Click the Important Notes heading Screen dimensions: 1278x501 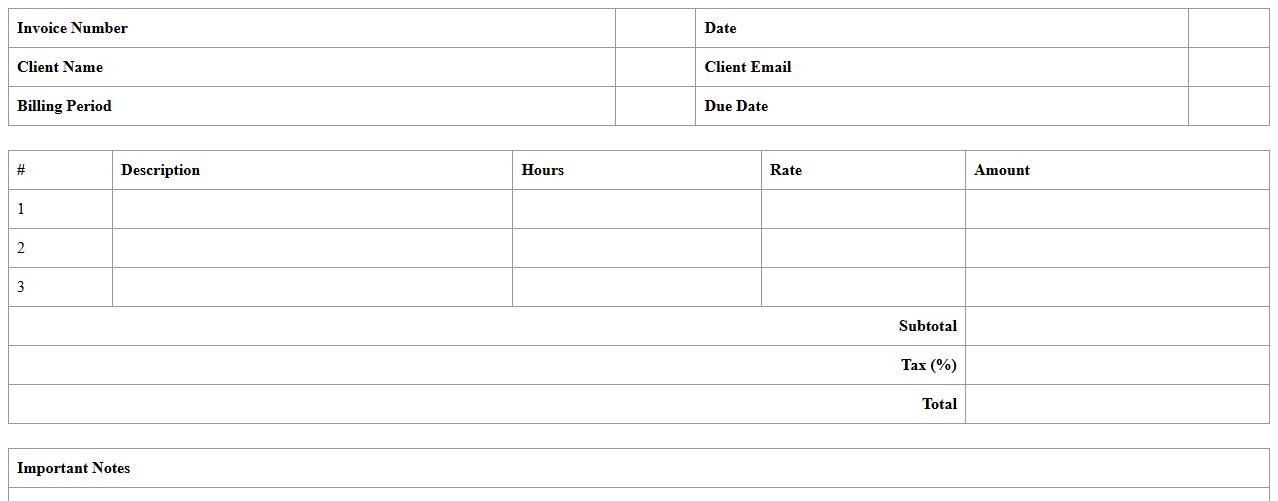point(74,468)
